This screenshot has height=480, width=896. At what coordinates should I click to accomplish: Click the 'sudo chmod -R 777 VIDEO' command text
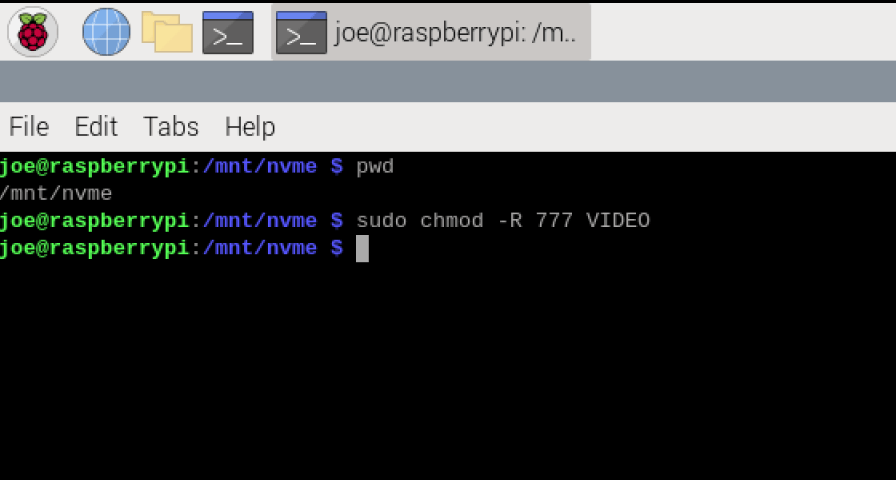tap(503, 221)
